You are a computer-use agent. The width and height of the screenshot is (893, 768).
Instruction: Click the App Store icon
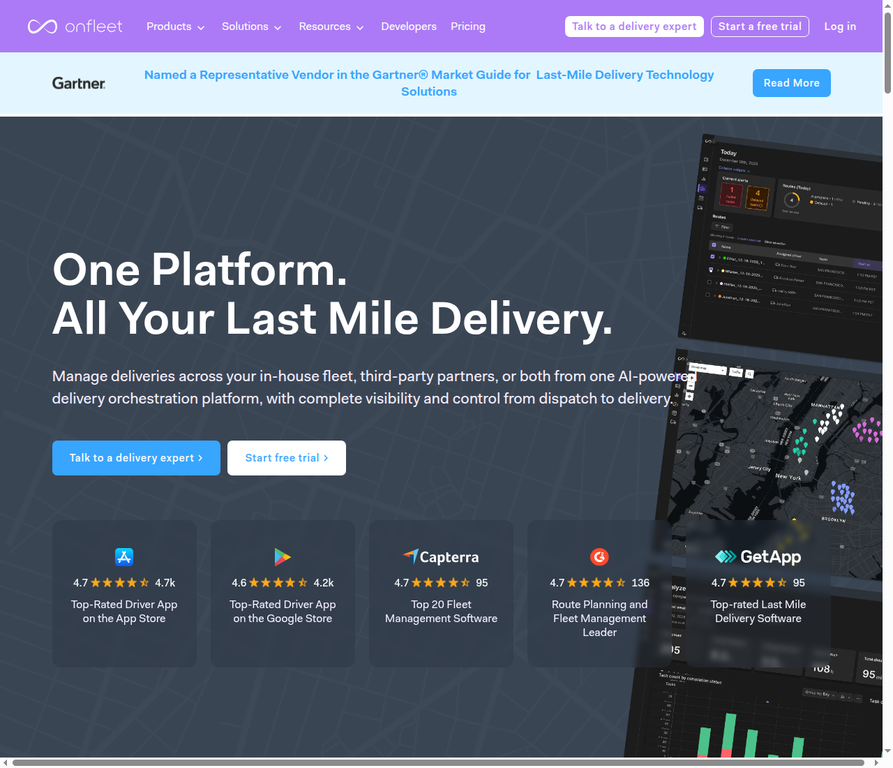[x=124, y=556]
